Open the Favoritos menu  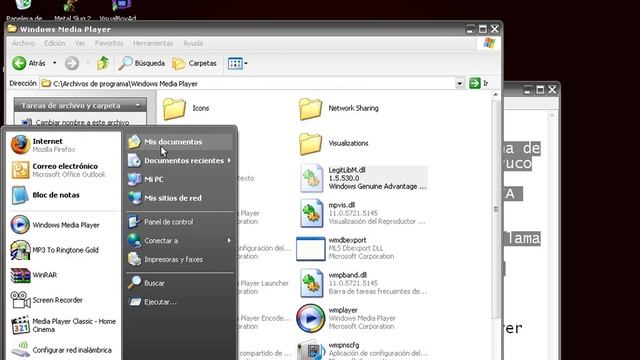(x=109, y=43)
